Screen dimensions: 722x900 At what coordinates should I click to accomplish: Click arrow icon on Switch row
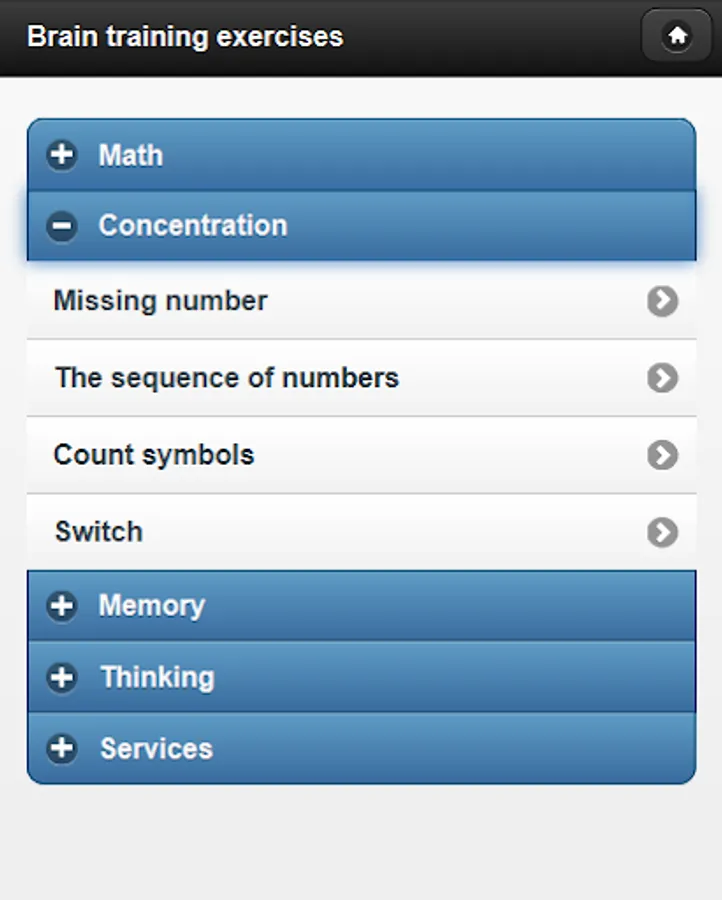click(x=662, y=532)
